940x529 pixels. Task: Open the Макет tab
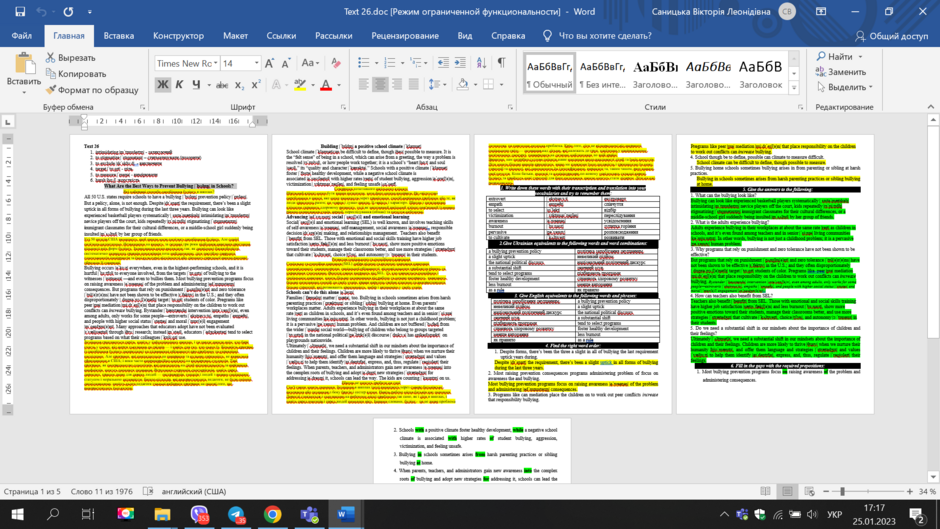coord(235,36)
